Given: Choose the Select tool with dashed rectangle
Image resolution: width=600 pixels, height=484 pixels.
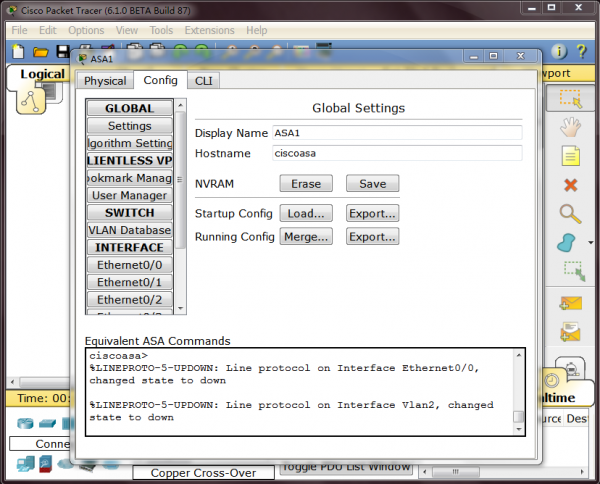Looking at the screenshot, I should pos(571,99).
